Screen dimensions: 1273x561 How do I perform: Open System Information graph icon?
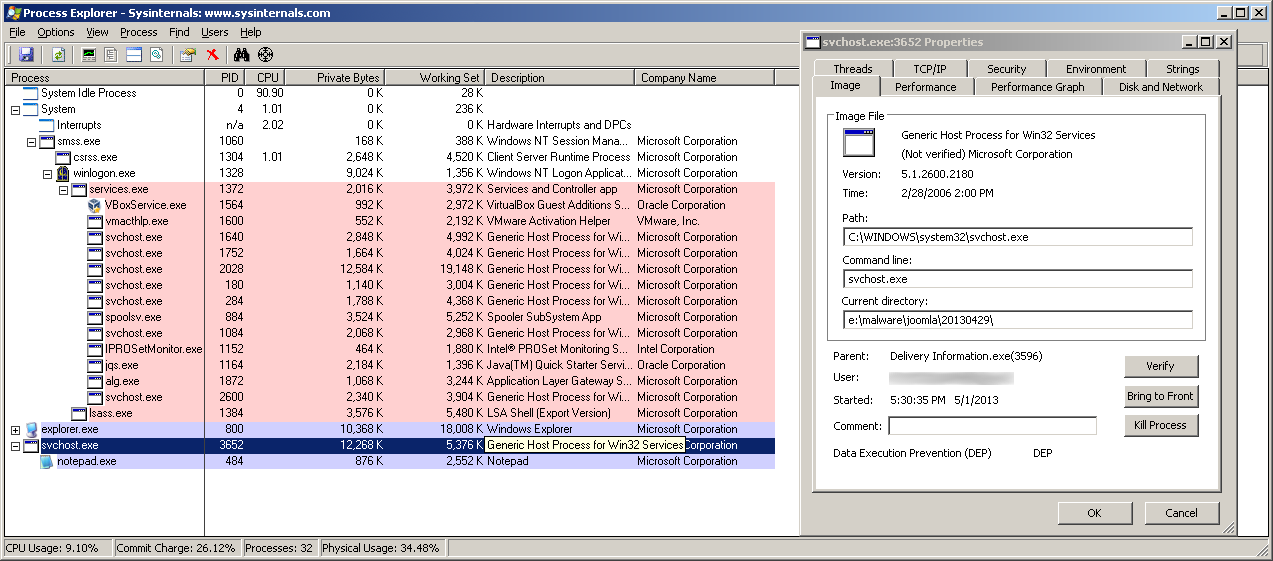pos(90,55)
